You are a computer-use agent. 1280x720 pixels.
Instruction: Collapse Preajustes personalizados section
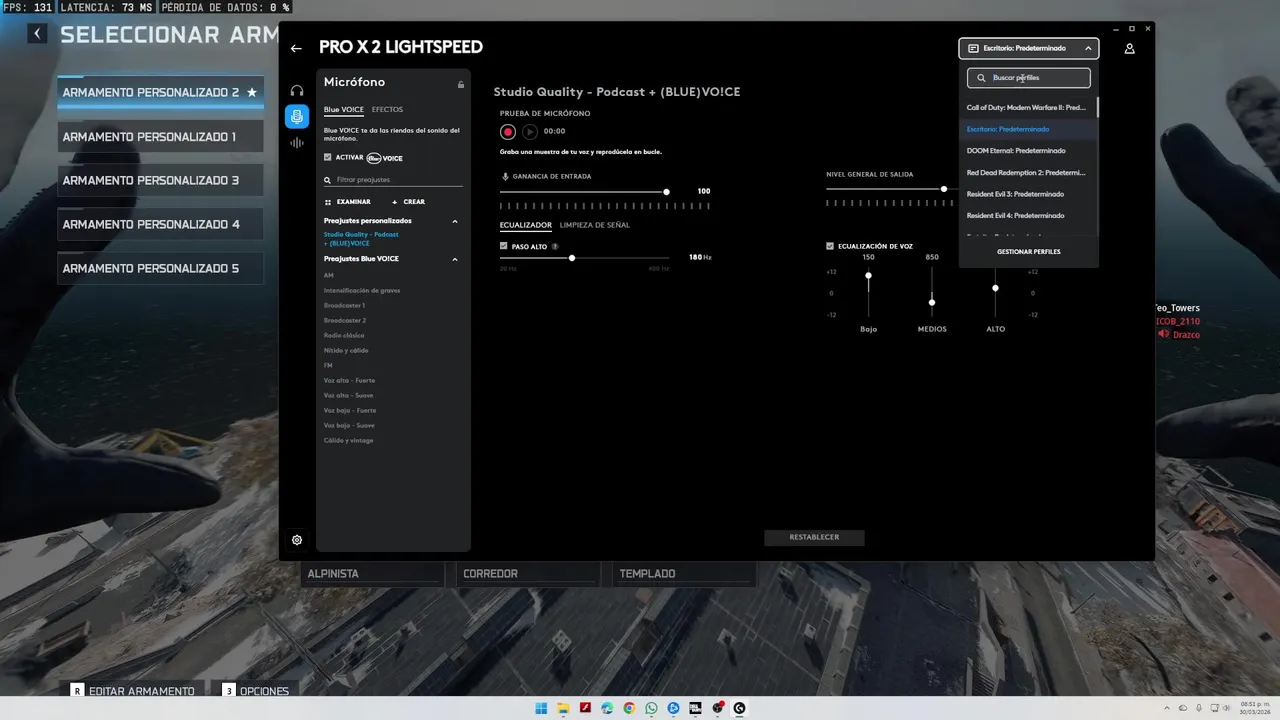455,221
